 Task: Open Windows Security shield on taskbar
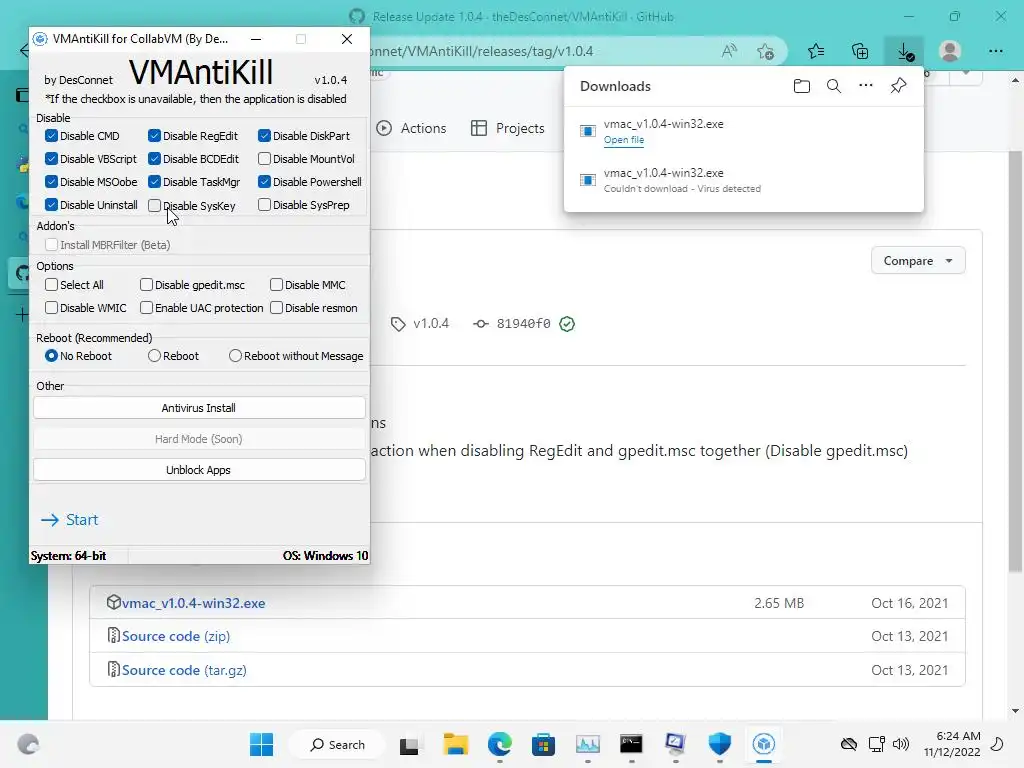pyautogui.click(x=720, y=744)
